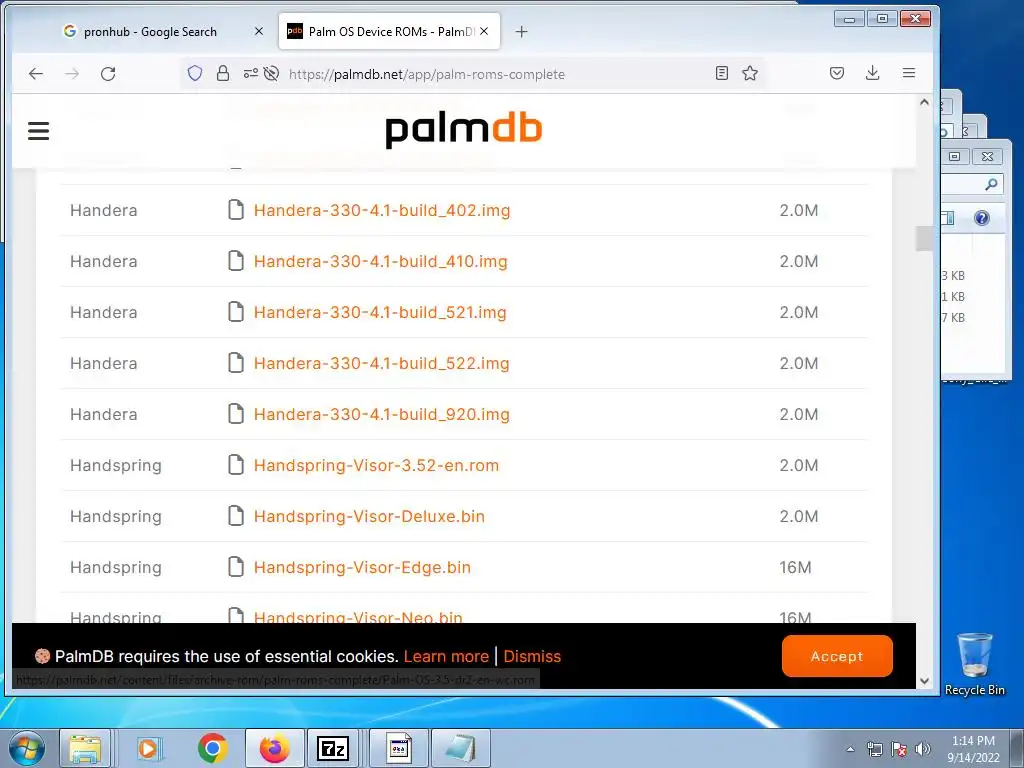Open Handspring-Visor-Edge.bin link
This screenshot has width=1024, height=768.
(x=362, y=567)
